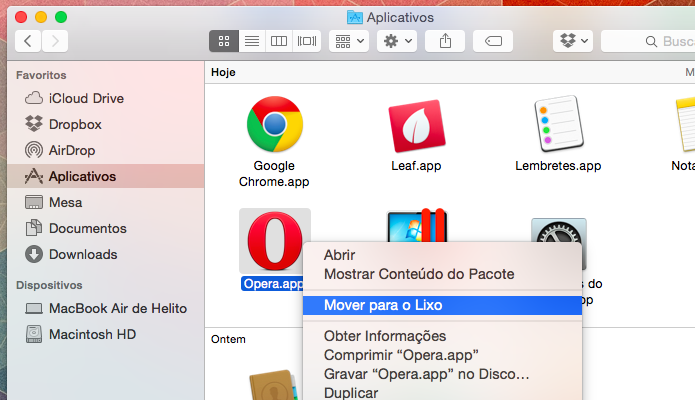Click the Ontem group header
This screenshot has height=400, width=695.
click(228, 339)
